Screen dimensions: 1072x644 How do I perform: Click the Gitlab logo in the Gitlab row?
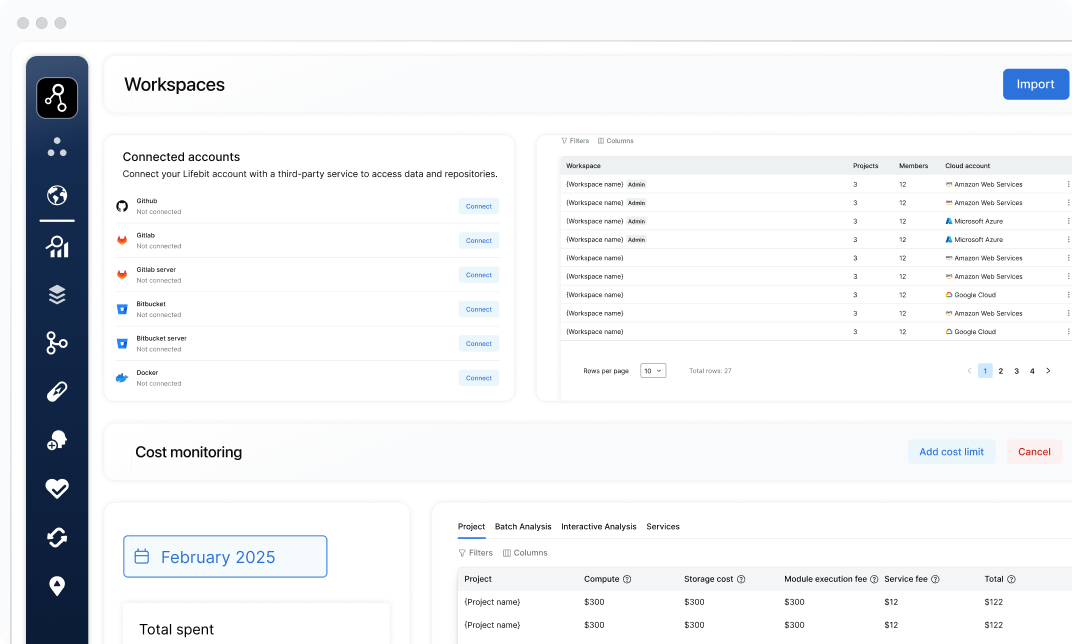122,241
